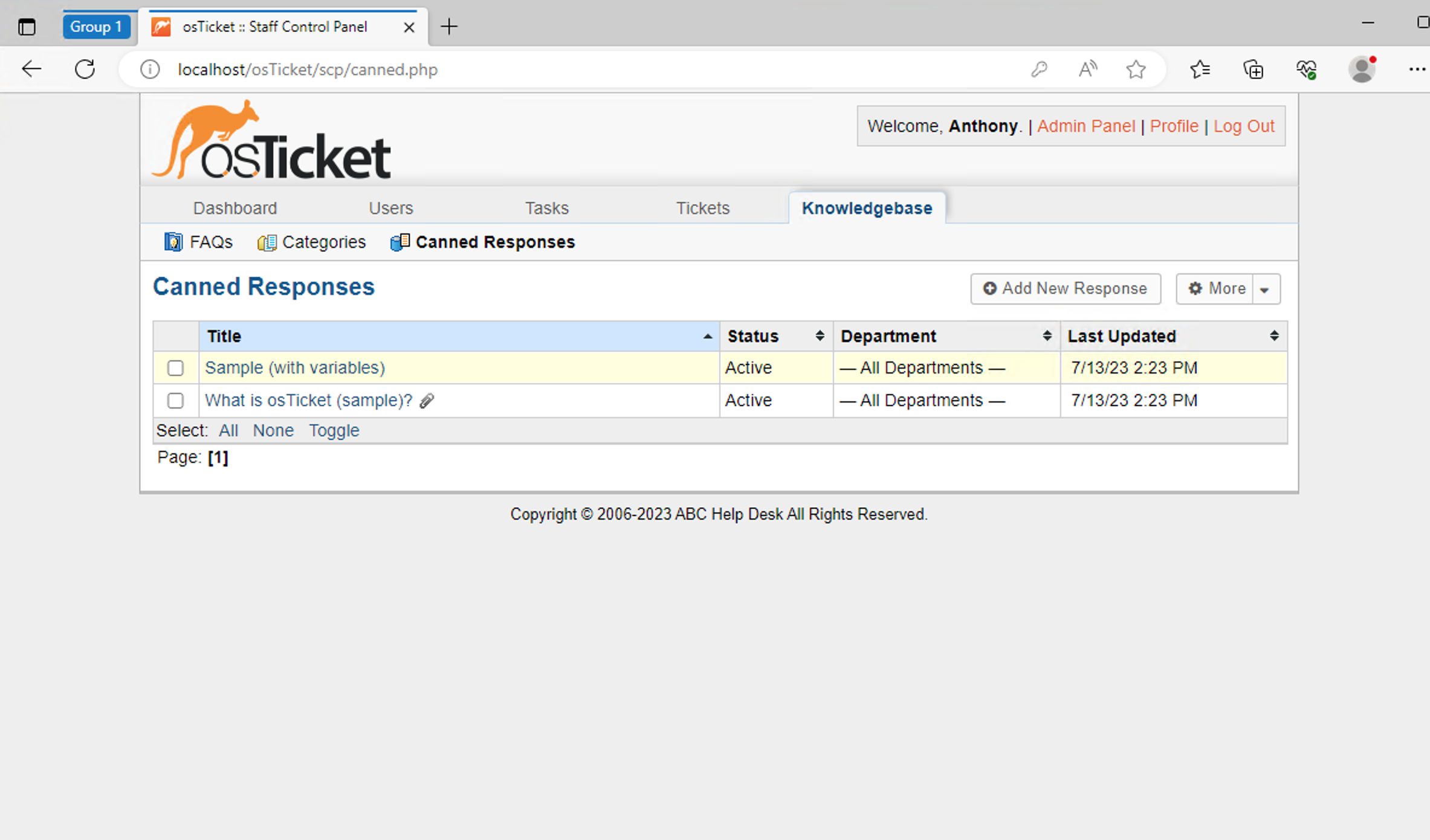Expand the More dropdown arrow
The image size is (1430, 840).
[1264, 289]
